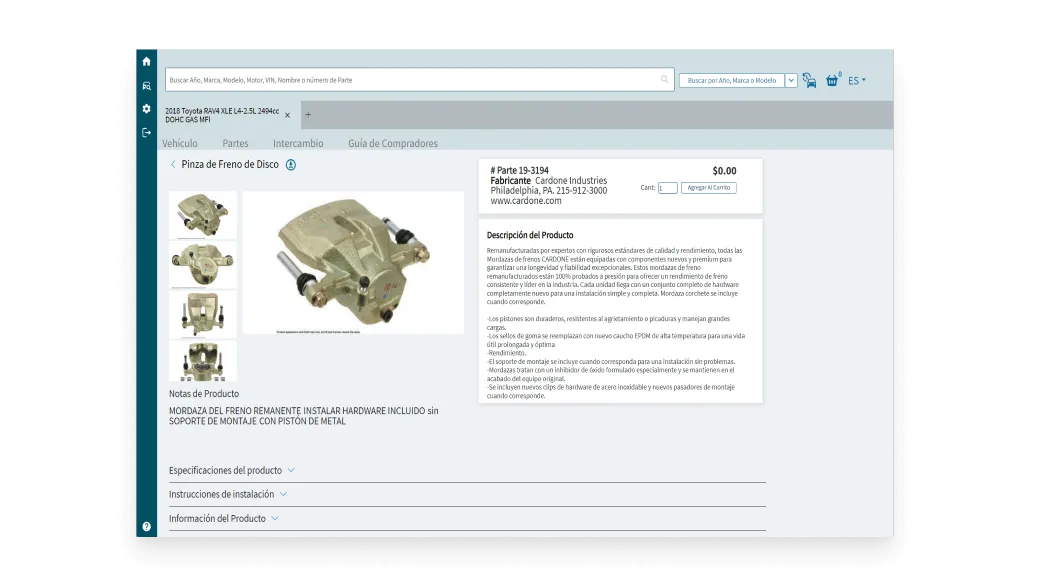Click the print icon beside Pinza de Freno
The height and width of the screenshot is (585, 1040).
(x=290, y=165)
